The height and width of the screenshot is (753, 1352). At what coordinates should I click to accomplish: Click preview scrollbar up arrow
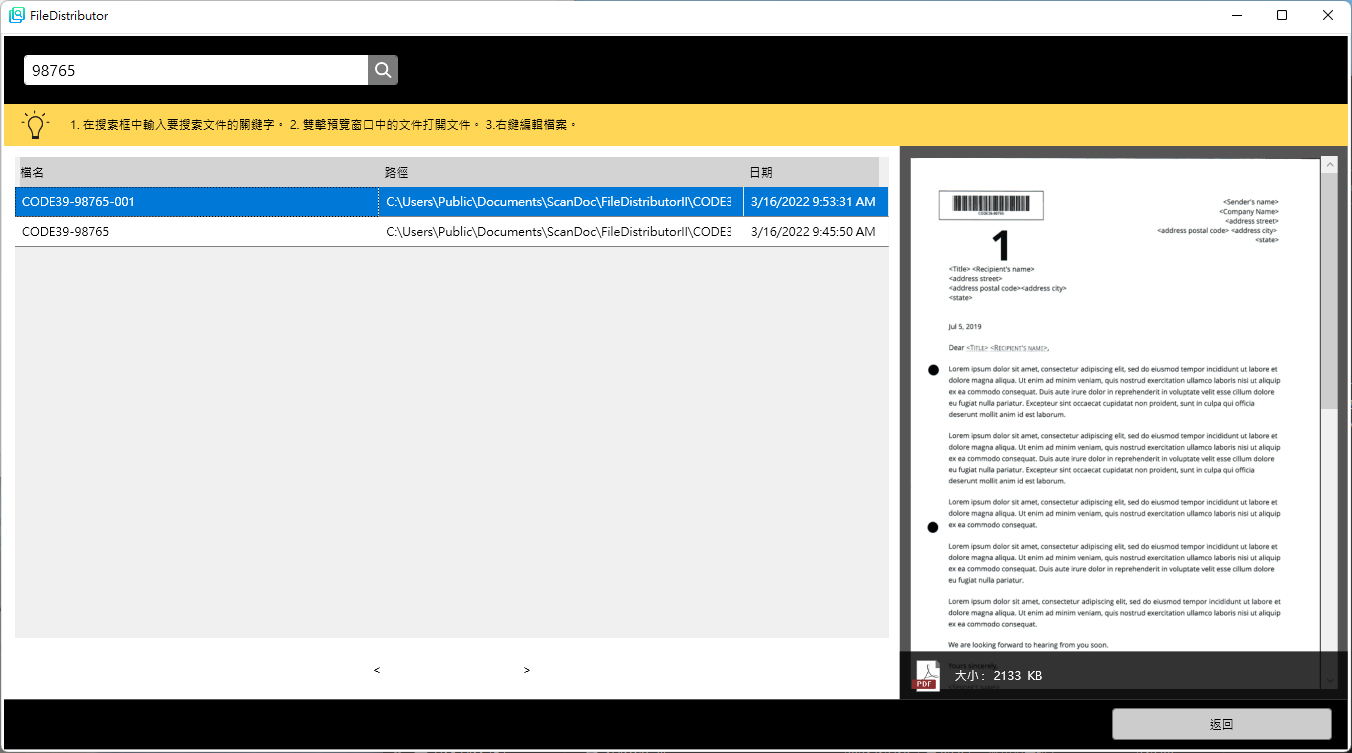[1329, 163]
